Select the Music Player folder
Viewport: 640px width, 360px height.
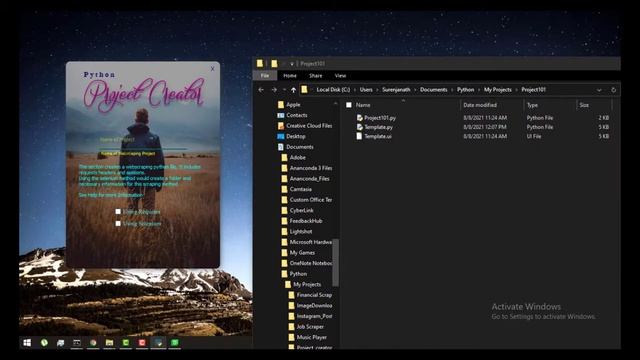coord(311,337)
